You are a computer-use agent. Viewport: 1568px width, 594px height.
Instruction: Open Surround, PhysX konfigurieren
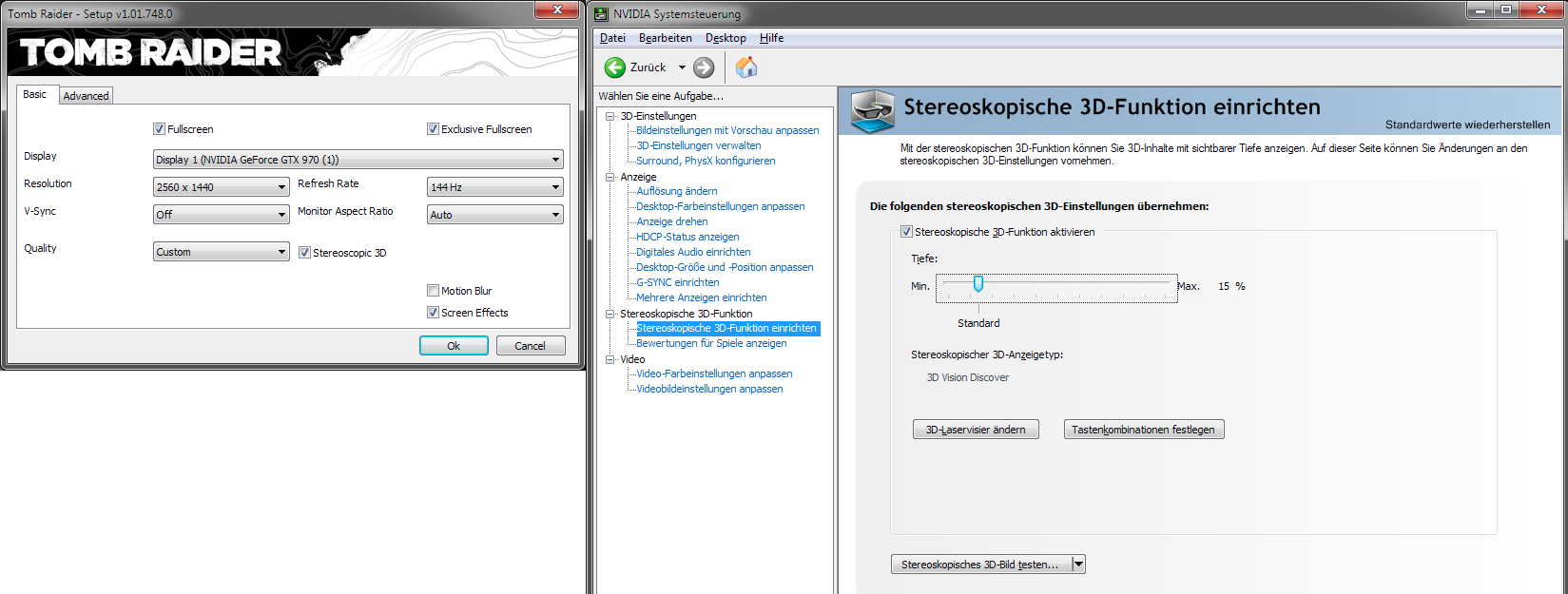point(706,161)
